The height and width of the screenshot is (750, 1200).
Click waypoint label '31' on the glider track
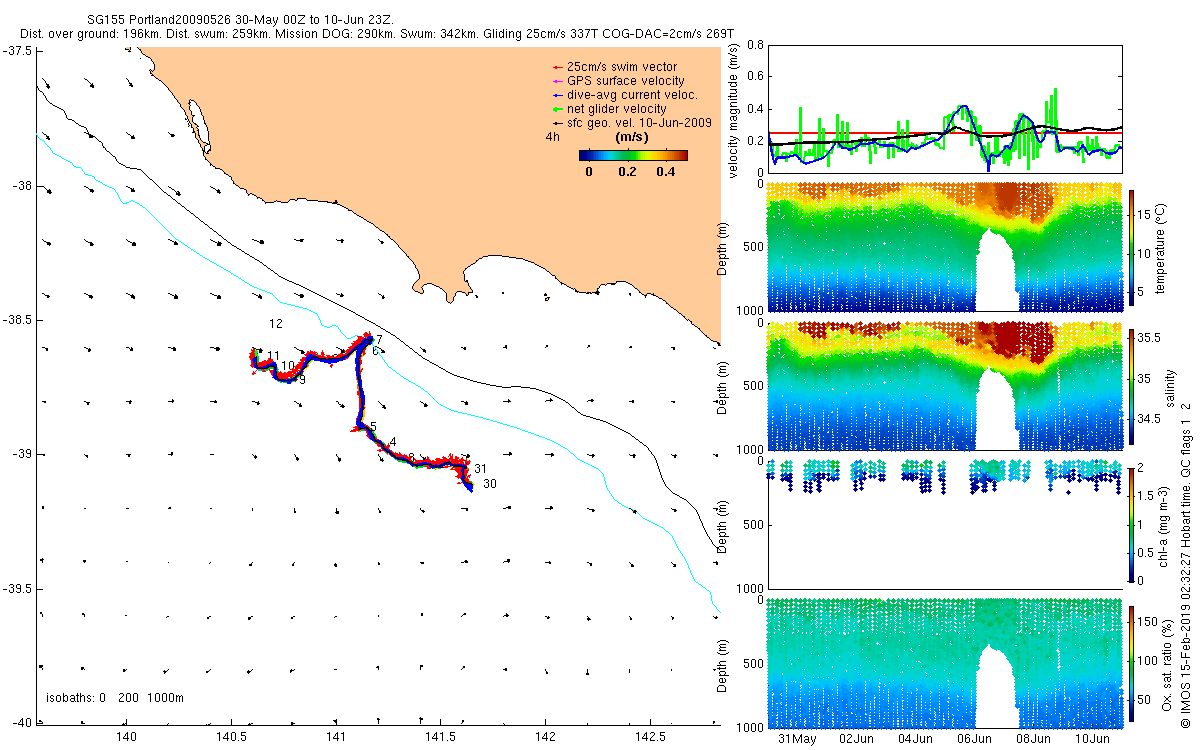(x=480, y=469)
